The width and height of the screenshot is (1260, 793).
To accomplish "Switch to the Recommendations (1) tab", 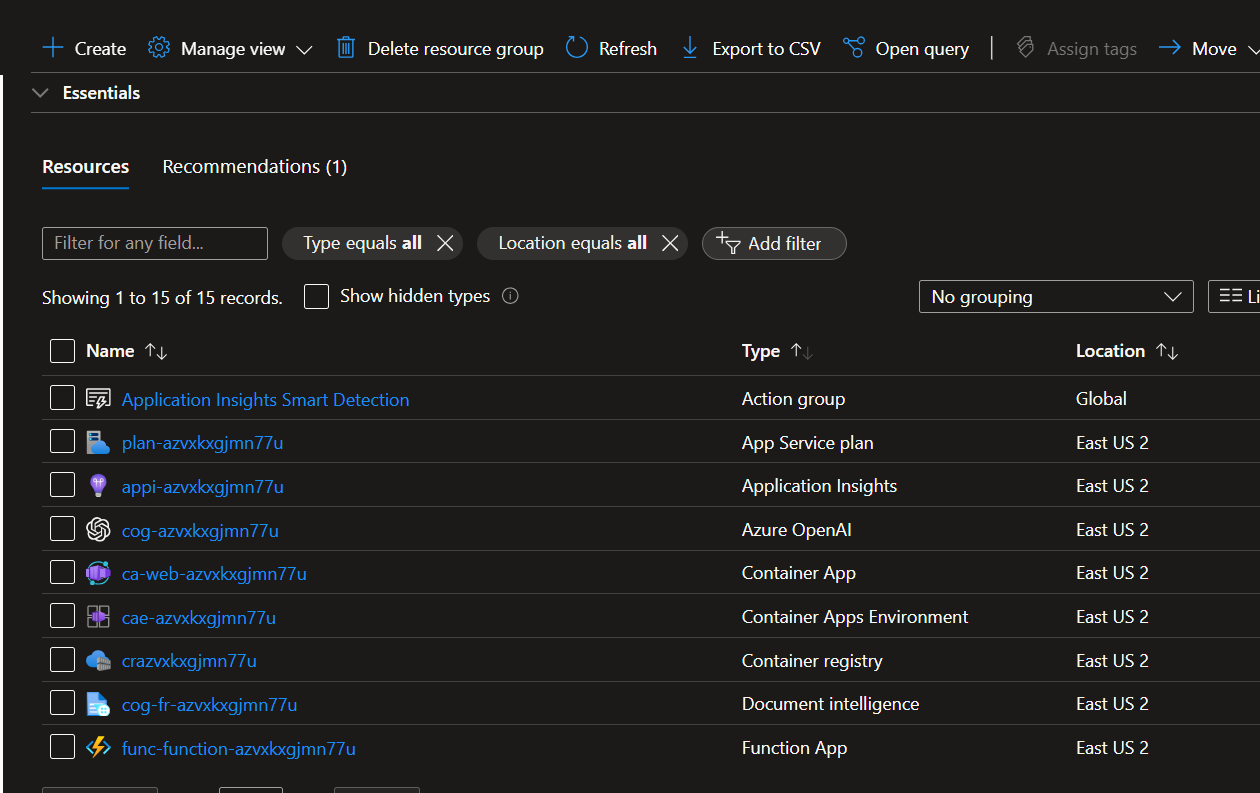I will (x=255, y=167).
